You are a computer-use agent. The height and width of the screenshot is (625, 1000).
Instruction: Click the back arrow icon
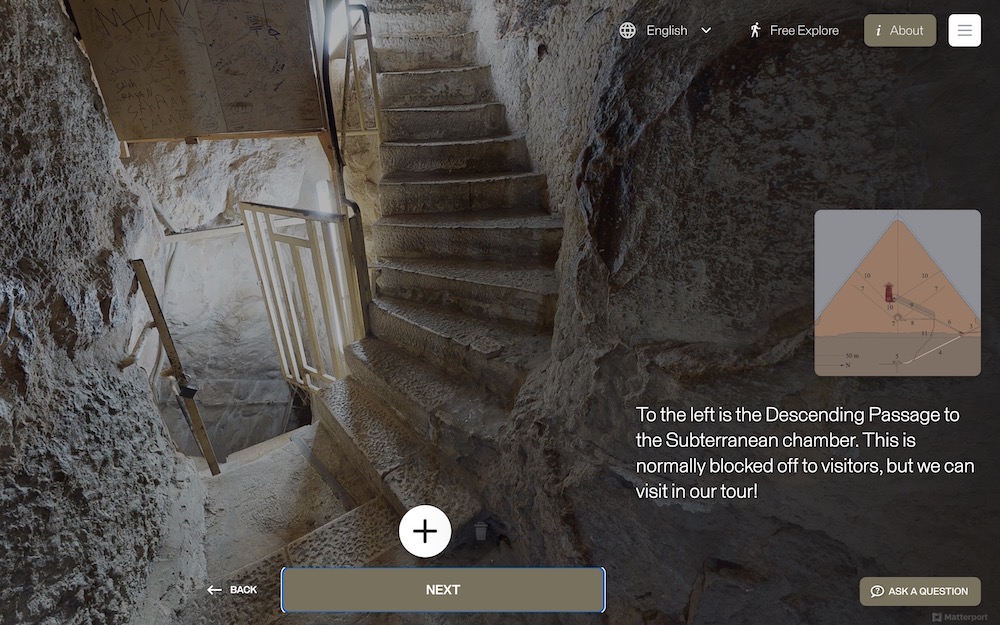[x=214, y=590]
